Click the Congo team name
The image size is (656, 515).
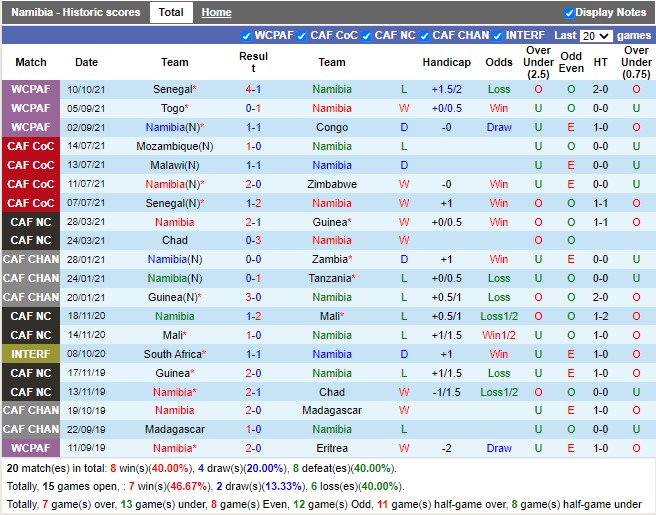[x=332, y=127]
